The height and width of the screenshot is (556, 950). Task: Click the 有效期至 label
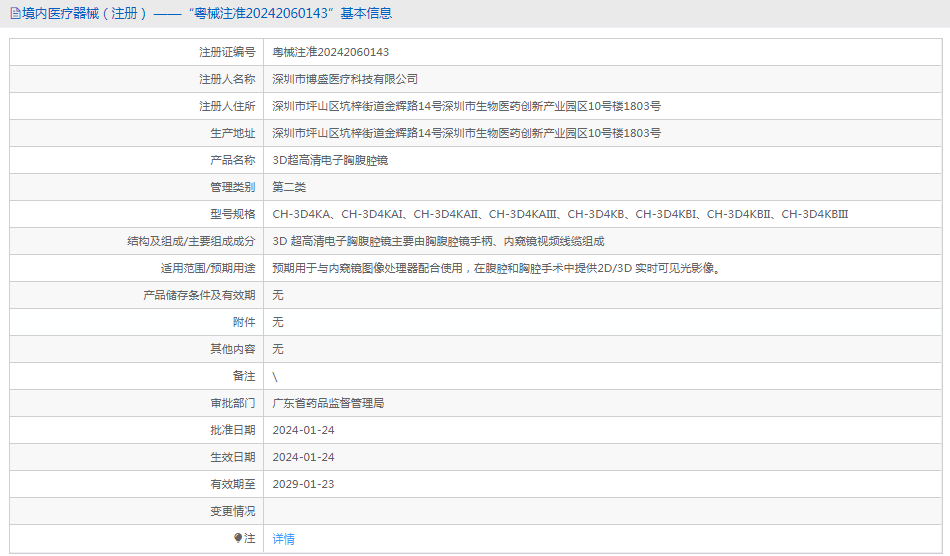click(233, 485)
